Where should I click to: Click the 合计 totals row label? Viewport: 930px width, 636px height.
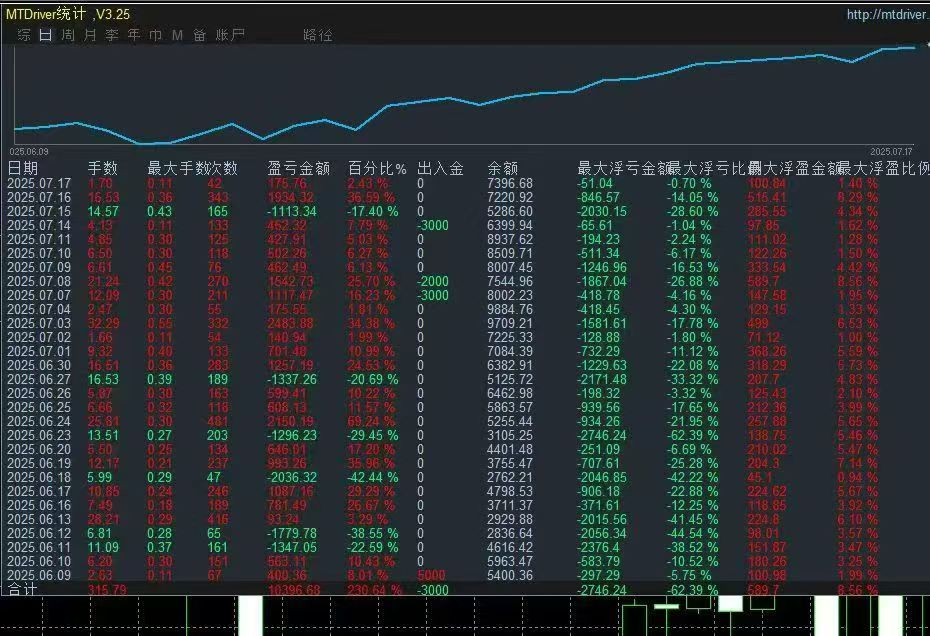[23, 589]
